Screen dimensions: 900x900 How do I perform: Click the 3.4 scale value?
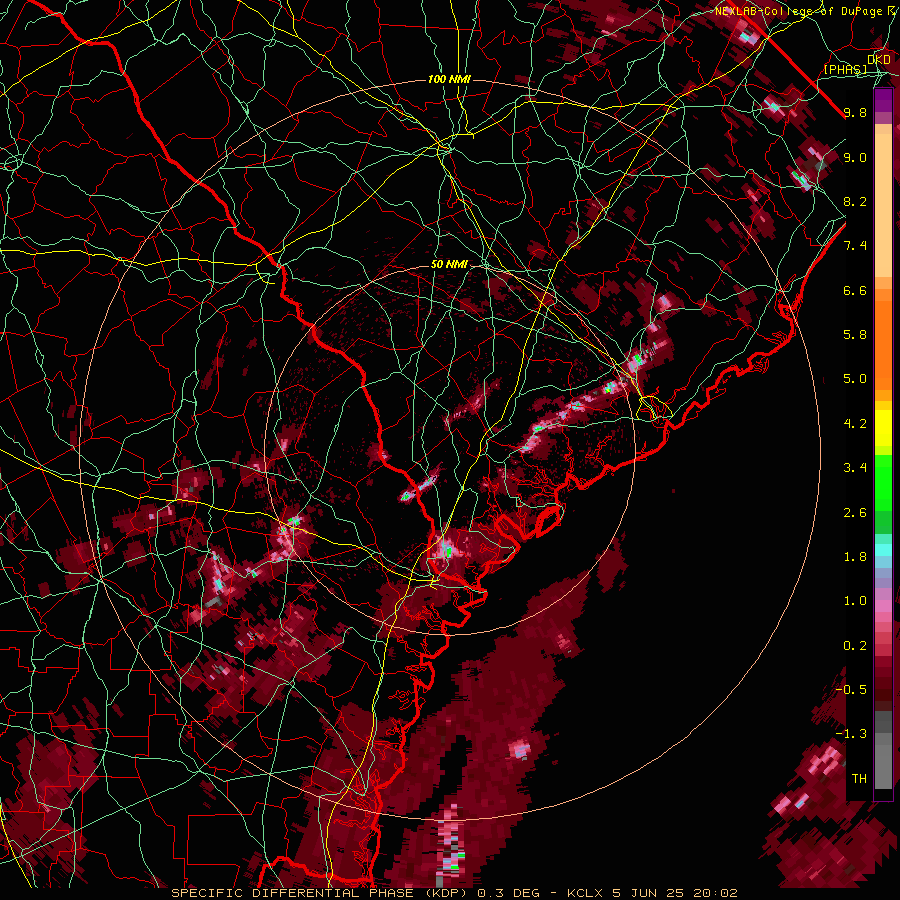[855, 468]
